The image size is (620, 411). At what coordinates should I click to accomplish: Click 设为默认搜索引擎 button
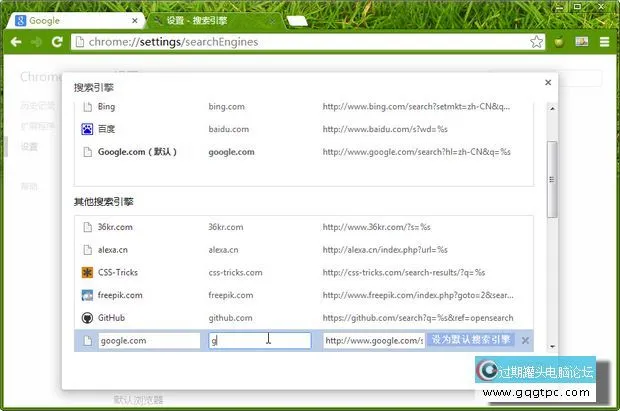[471, 339]
